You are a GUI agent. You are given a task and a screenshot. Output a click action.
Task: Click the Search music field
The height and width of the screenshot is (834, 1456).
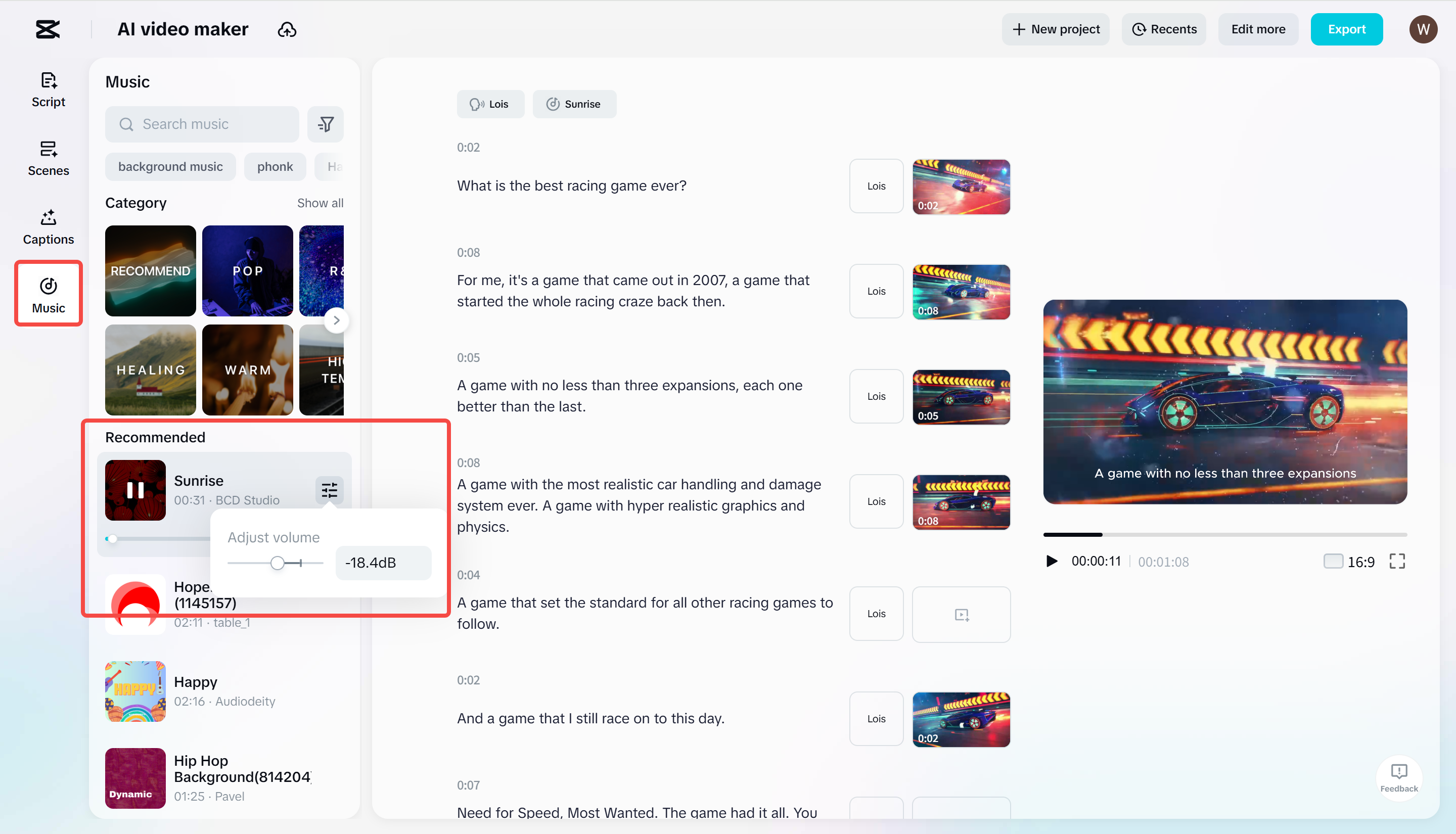pos(202,124)
